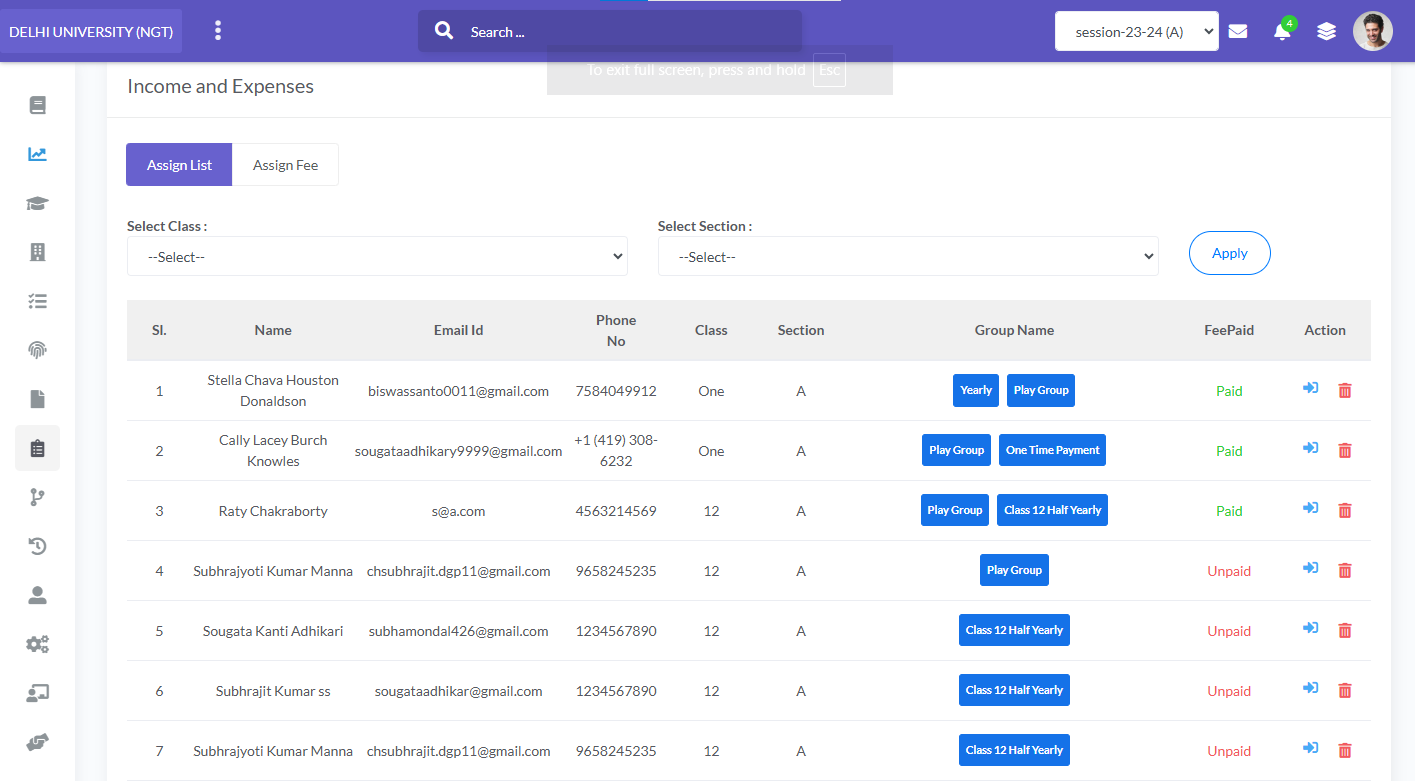This screenshot has height=781, width=1415.
Task: Click the One Time Payment badge
Action: click(x=1052, y=450)
